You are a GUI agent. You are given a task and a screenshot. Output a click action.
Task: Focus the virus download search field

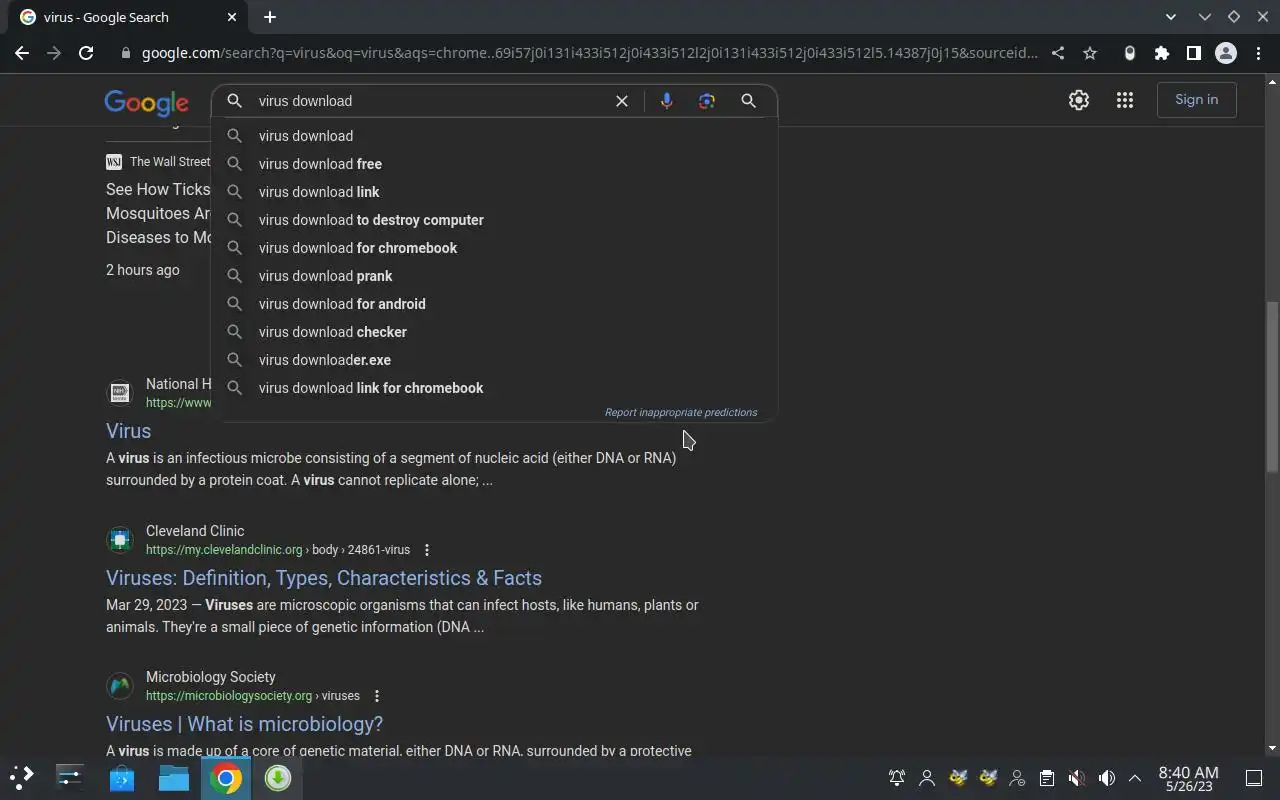(430, 101)
